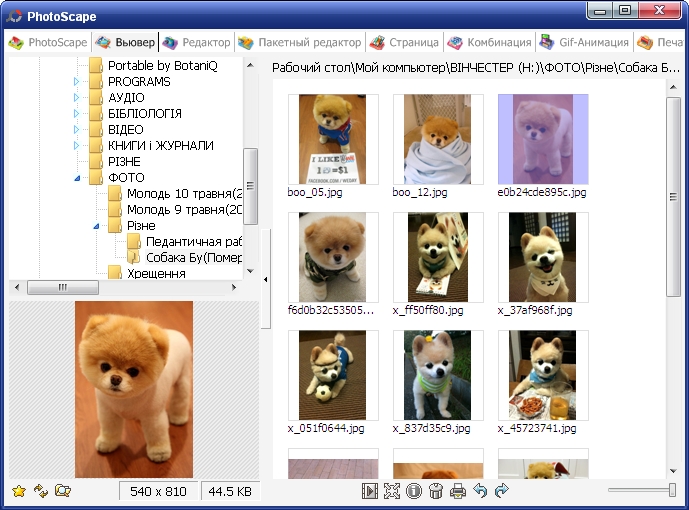Collapse the Різне subfolder arrow
This screenshot has width=689, height=510.
tap(96, 226)
